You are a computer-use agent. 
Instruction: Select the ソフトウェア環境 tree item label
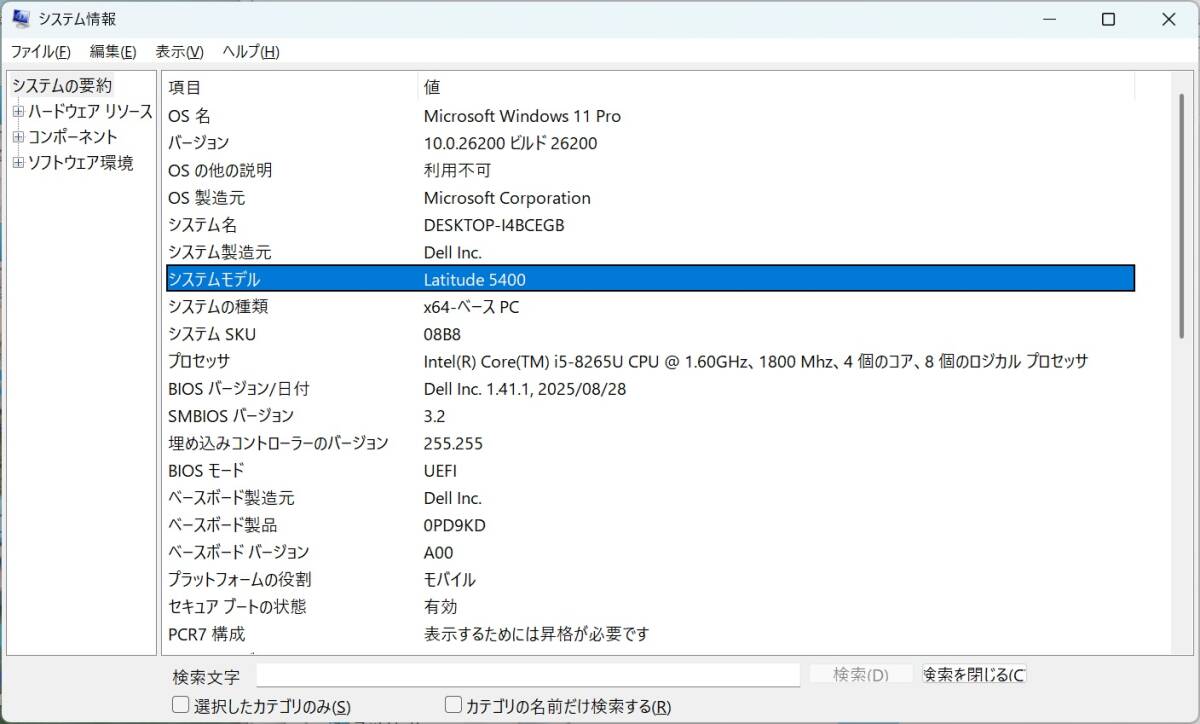(80, 162)
